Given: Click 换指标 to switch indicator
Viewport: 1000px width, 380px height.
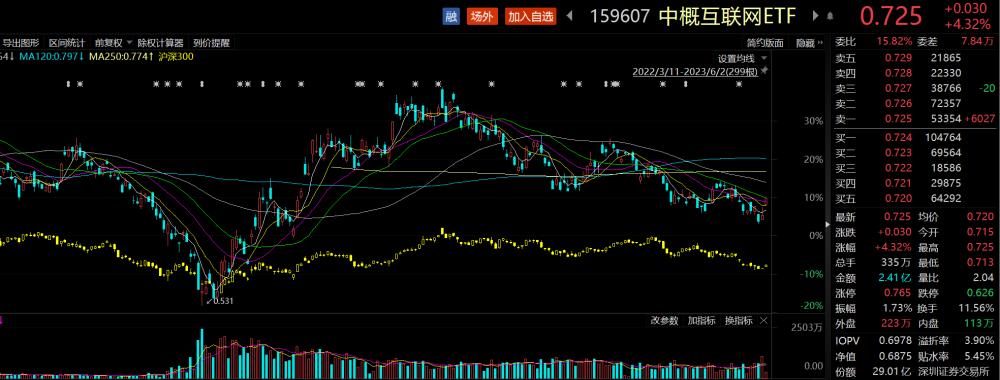Looking at the screenshot, I should [739, 321].
